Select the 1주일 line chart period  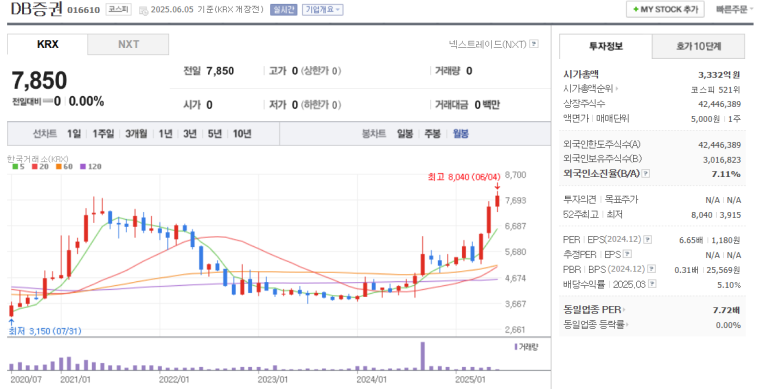tap(103, 134)
